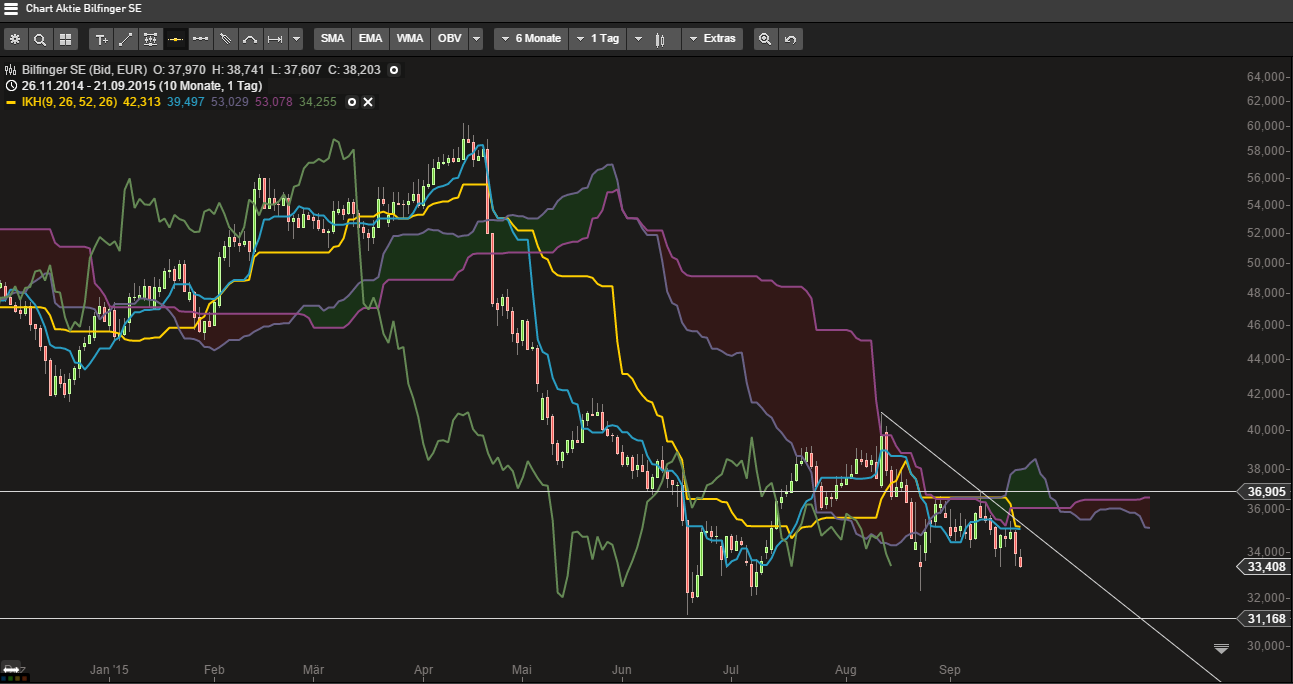Open IKH indicator settings dot
This screenshot has height=684, width=1293.
352,102
